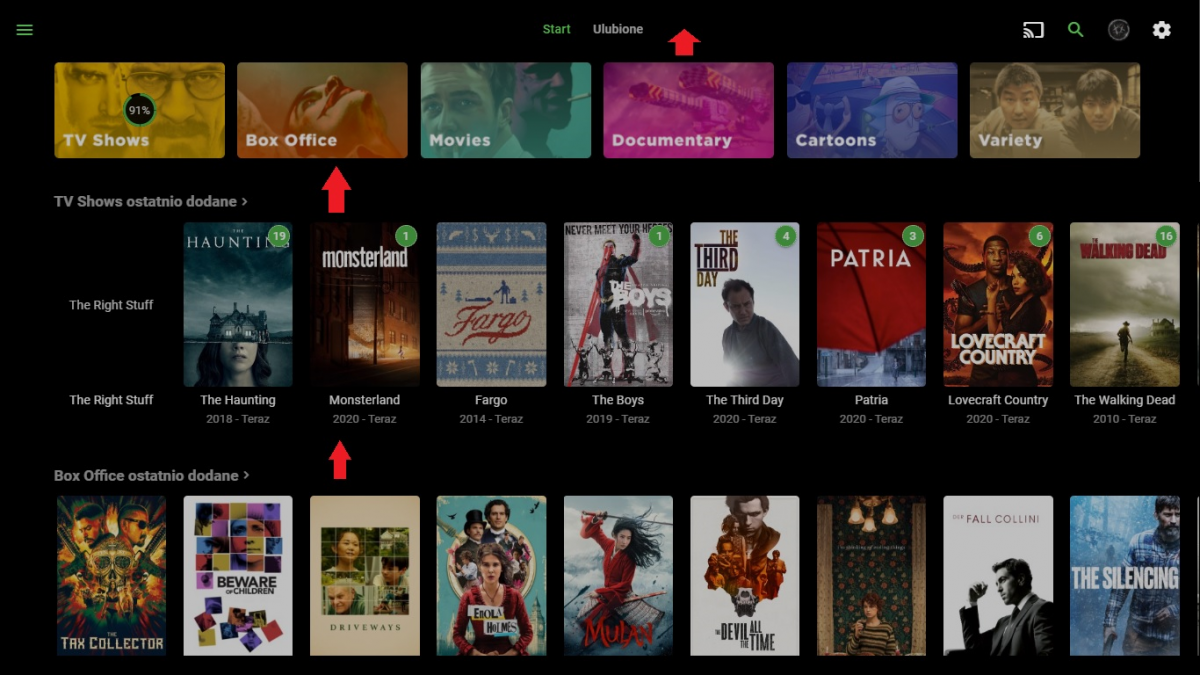Viewport: 1200px width, 675px height.
Task: Click "The Walking Dead" title text
Action: [1125, 400]
